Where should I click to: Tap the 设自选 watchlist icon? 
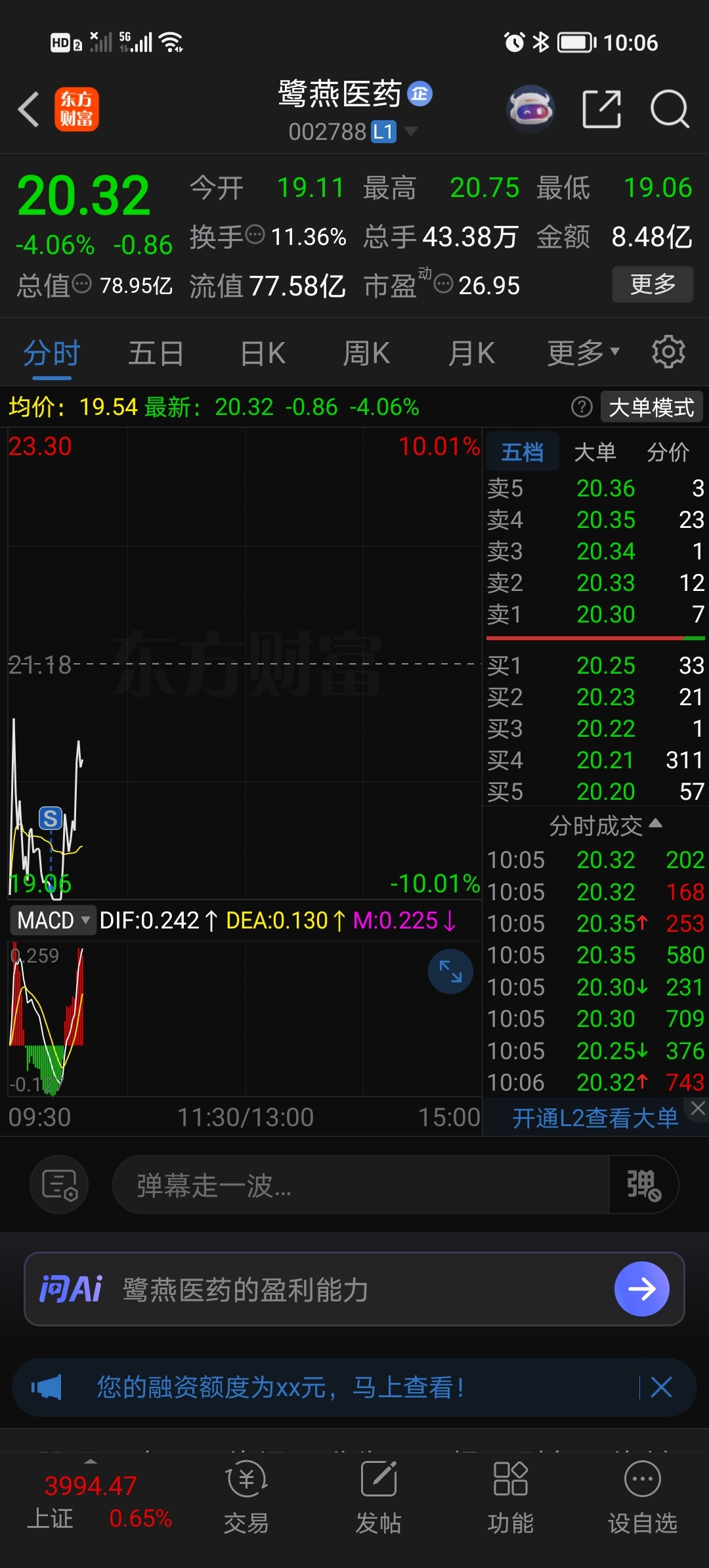642,1498
